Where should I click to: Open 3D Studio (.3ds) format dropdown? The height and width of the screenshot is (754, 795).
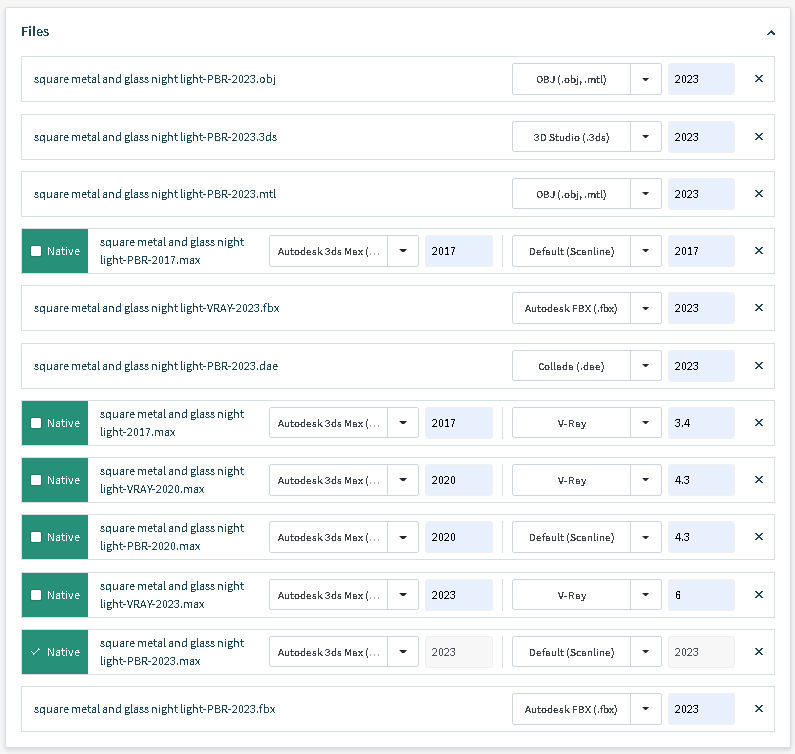[x=645, y=137]
